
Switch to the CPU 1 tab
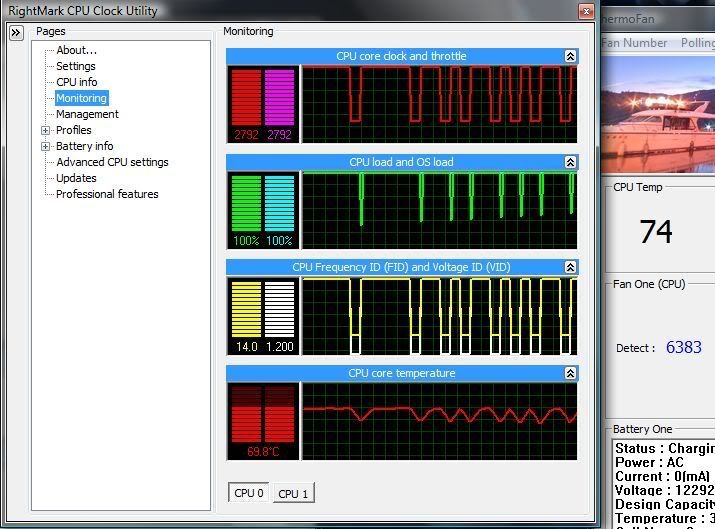293,493
